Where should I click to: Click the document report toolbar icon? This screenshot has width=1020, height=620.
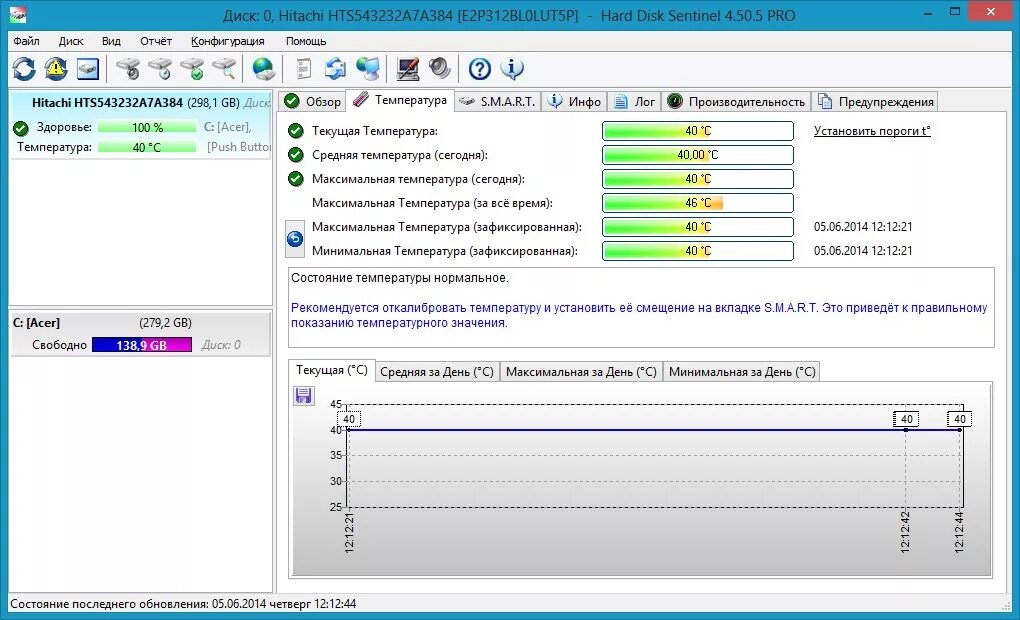(303, 68)
